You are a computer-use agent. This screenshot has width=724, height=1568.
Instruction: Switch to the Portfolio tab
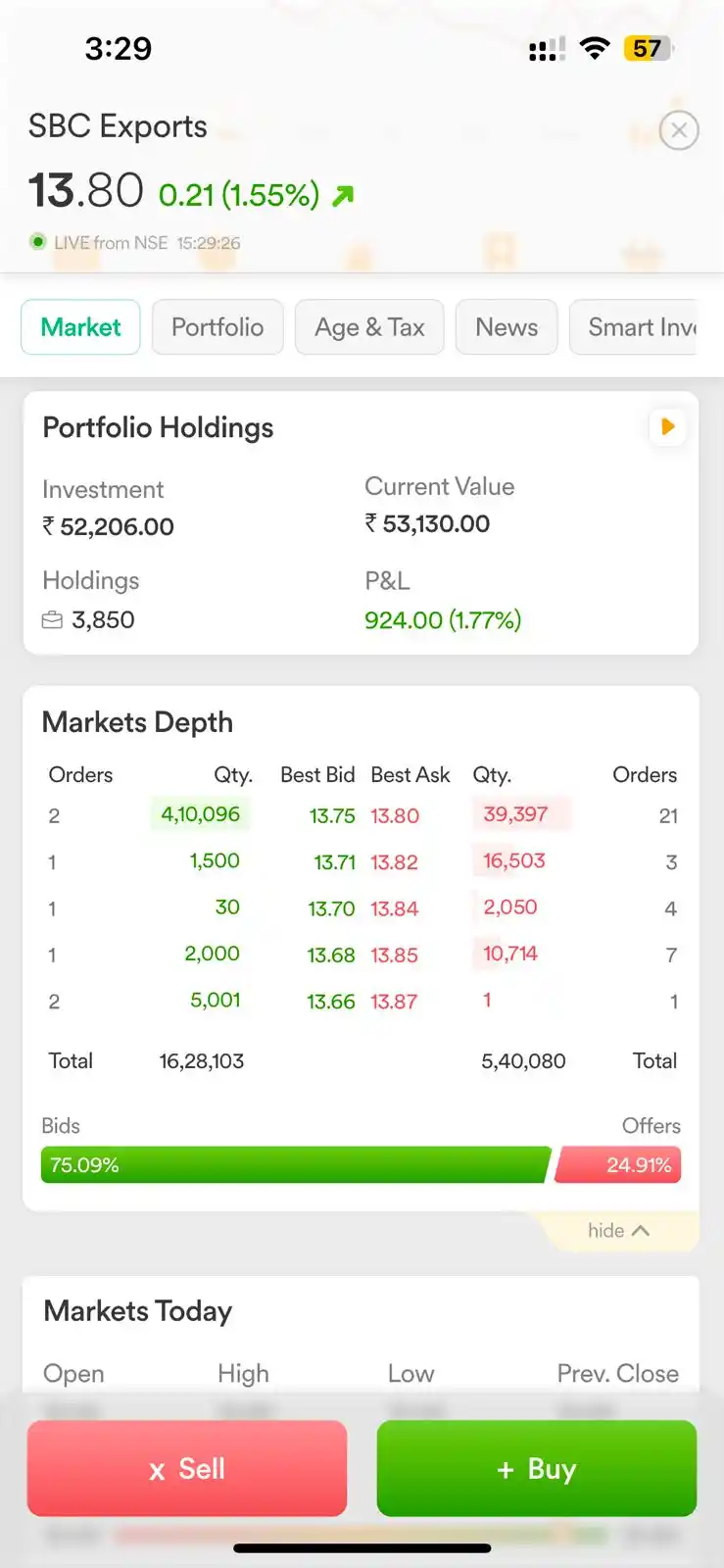click(217, 327)
